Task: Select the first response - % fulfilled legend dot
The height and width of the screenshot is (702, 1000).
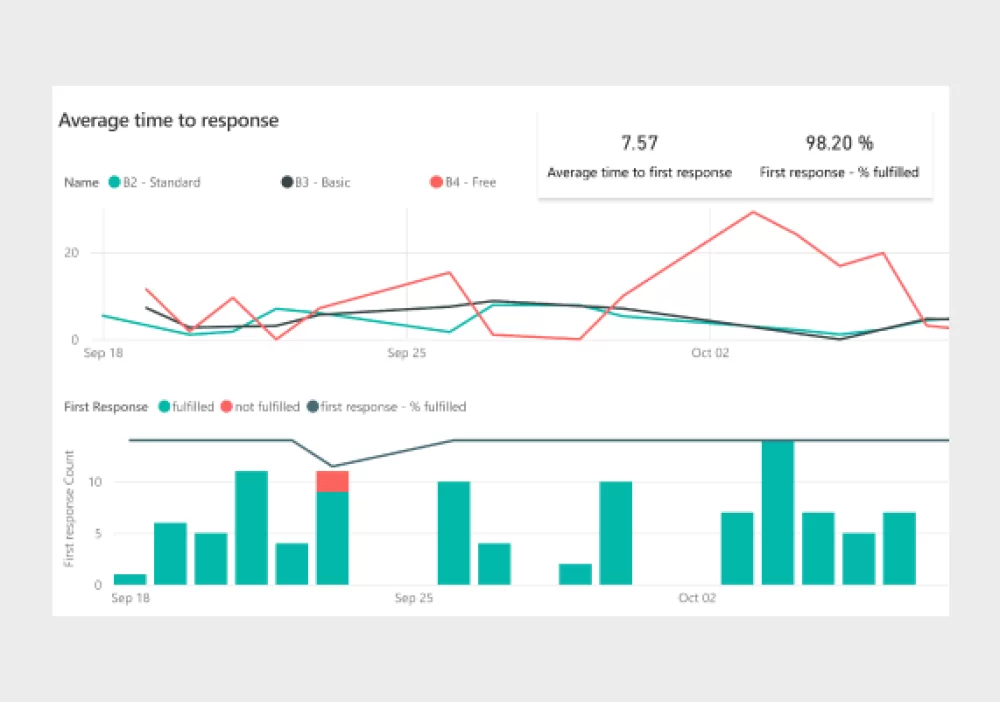Action: 312,407
